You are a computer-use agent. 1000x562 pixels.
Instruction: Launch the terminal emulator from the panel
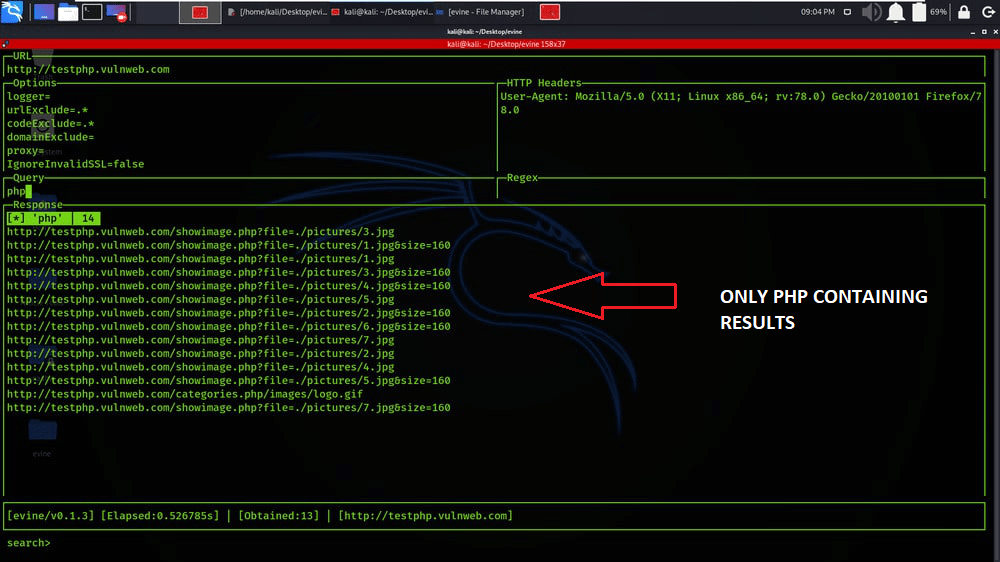pyautogui.click(x=92, y=12)
